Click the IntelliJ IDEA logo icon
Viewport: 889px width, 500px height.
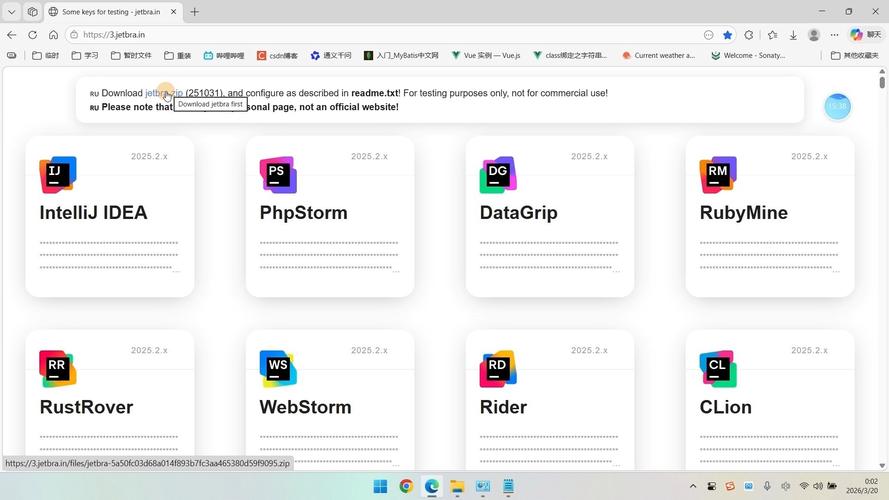click(57, 175)
